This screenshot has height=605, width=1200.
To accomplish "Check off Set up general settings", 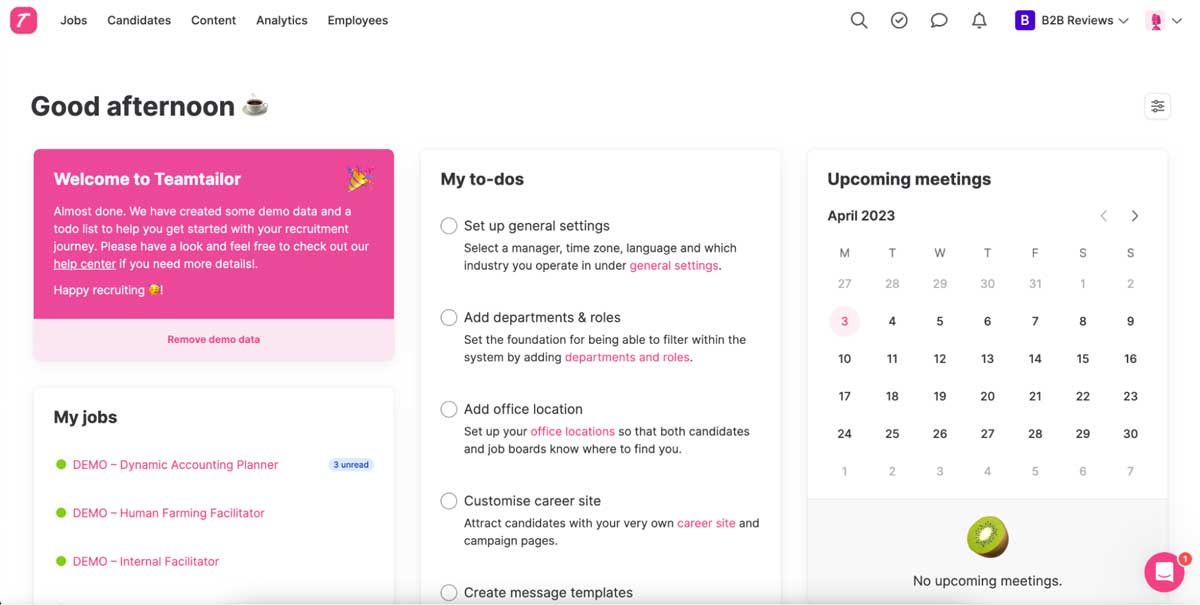I will [448, 225].
